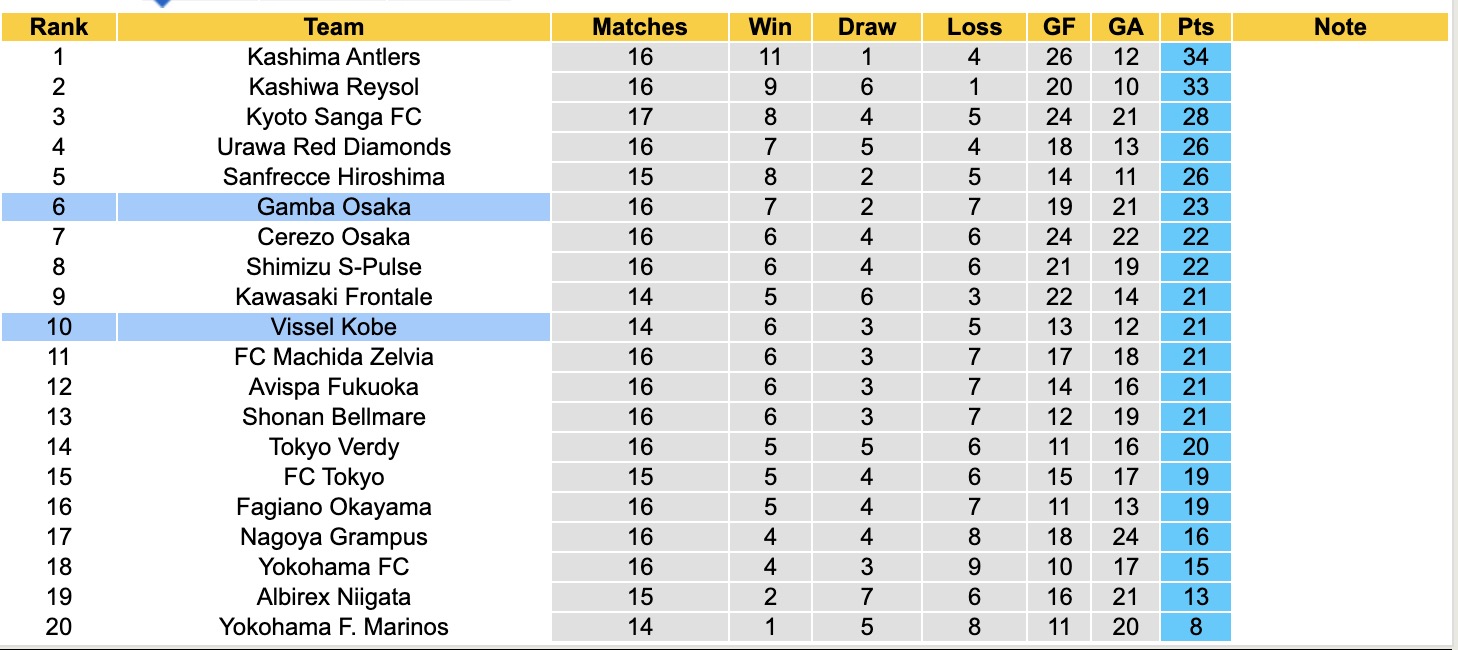Click the Kawasaki Frontale team name
The height and width of the screenshot is (650, 1458).
334,297
